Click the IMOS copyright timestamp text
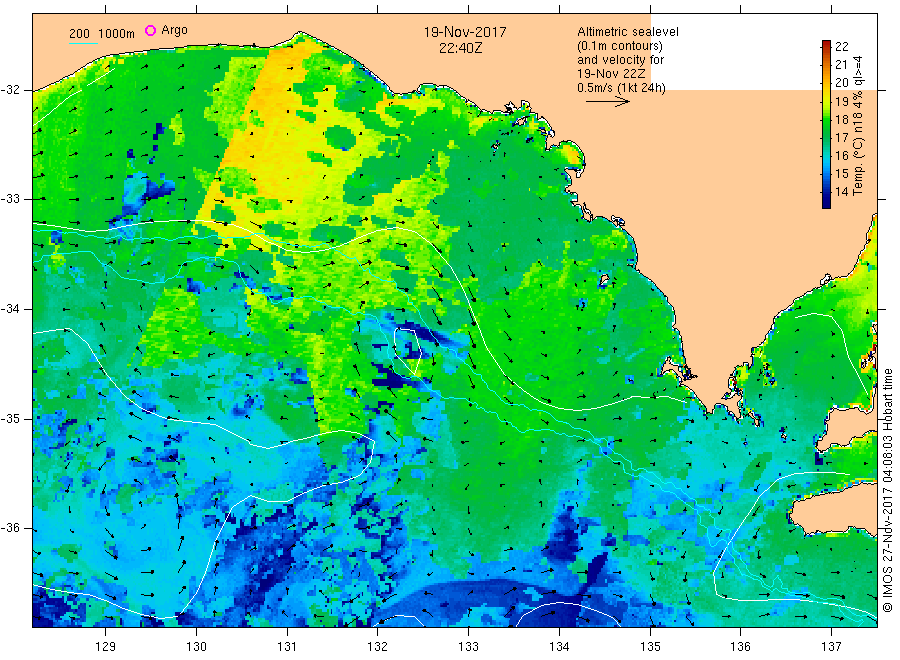900x660 pixels. point(887,491)
